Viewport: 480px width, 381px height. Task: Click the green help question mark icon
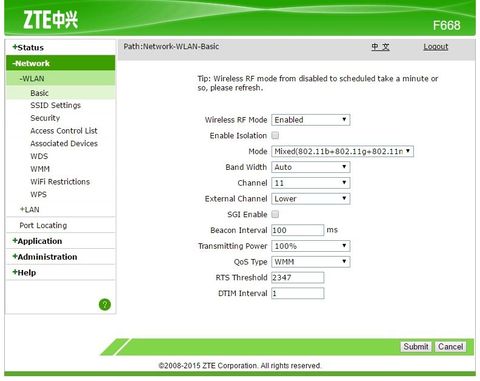(x=105, y=304)
